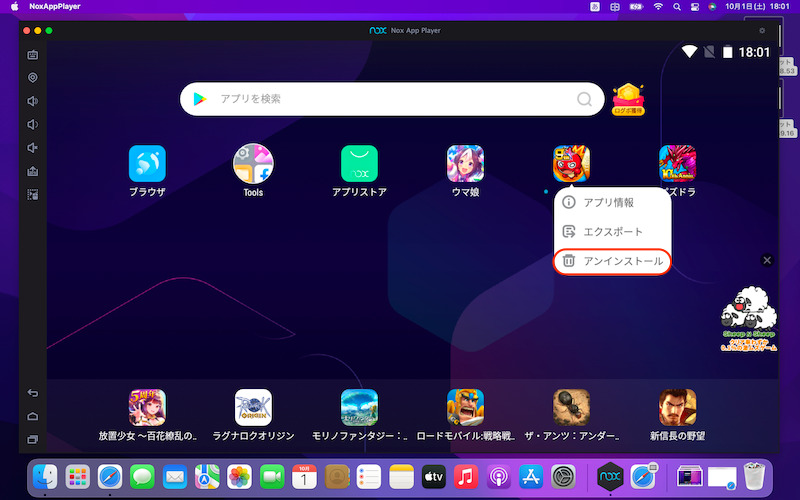This screenshot has width=800, height=500.
Task: Launch the アプリストア app store
Action: [359, 164]
